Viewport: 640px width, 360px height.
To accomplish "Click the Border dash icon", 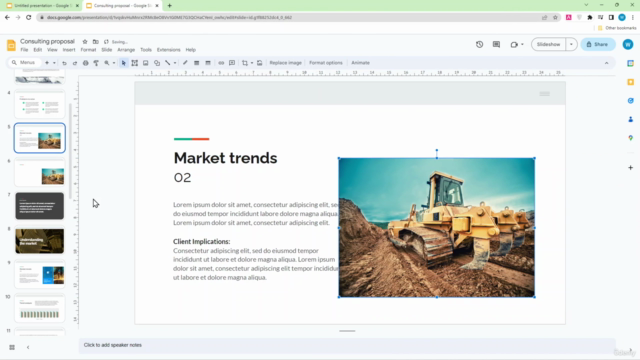I will (208, 63).
